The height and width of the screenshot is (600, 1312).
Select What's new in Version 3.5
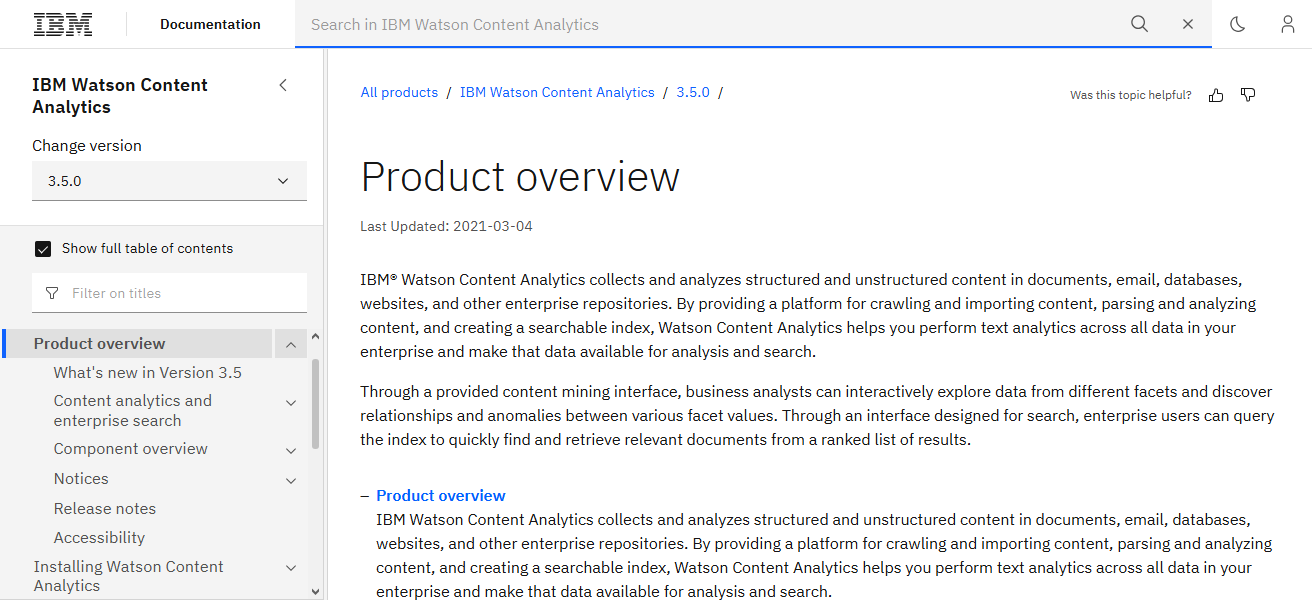pyautogui.click(x=147, y=372)
